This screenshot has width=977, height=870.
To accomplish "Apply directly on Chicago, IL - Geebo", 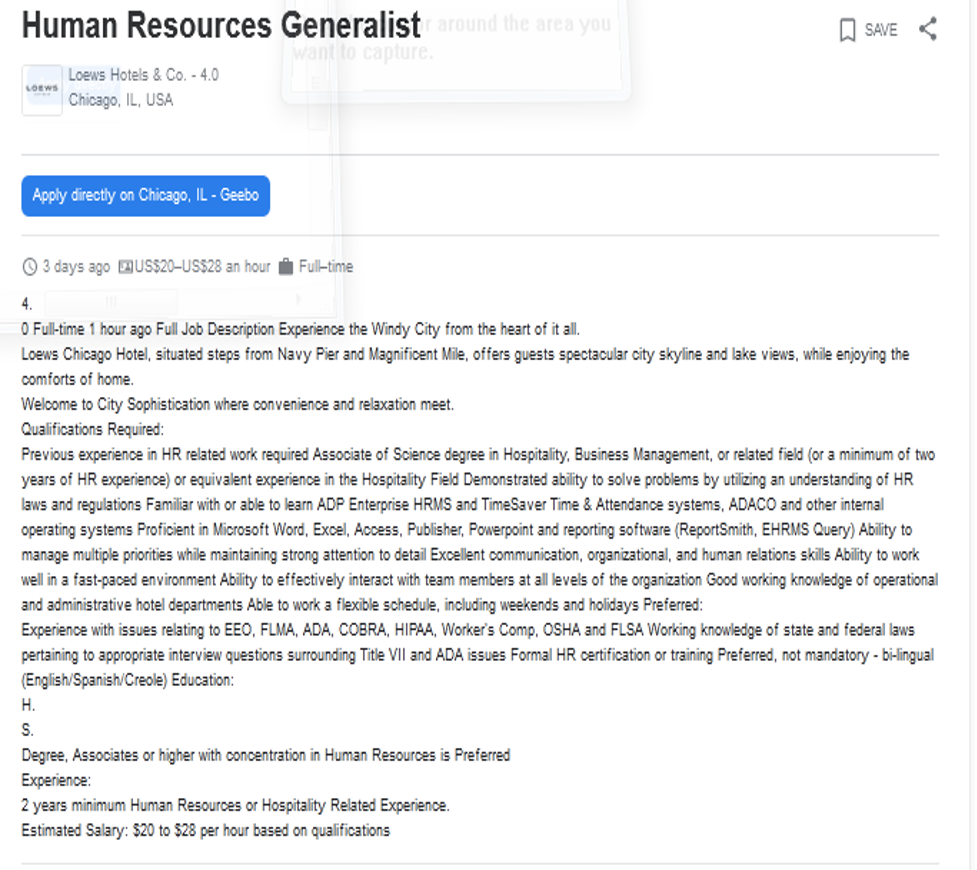I will pos(146,196).
